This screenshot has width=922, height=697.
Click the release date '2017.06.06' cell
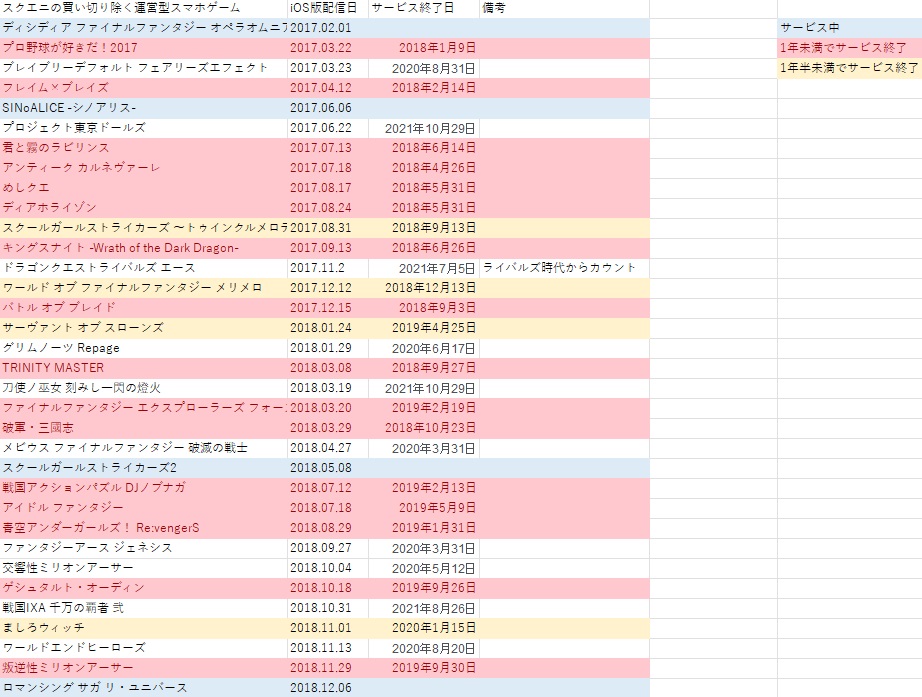click(x=328, y=108)
